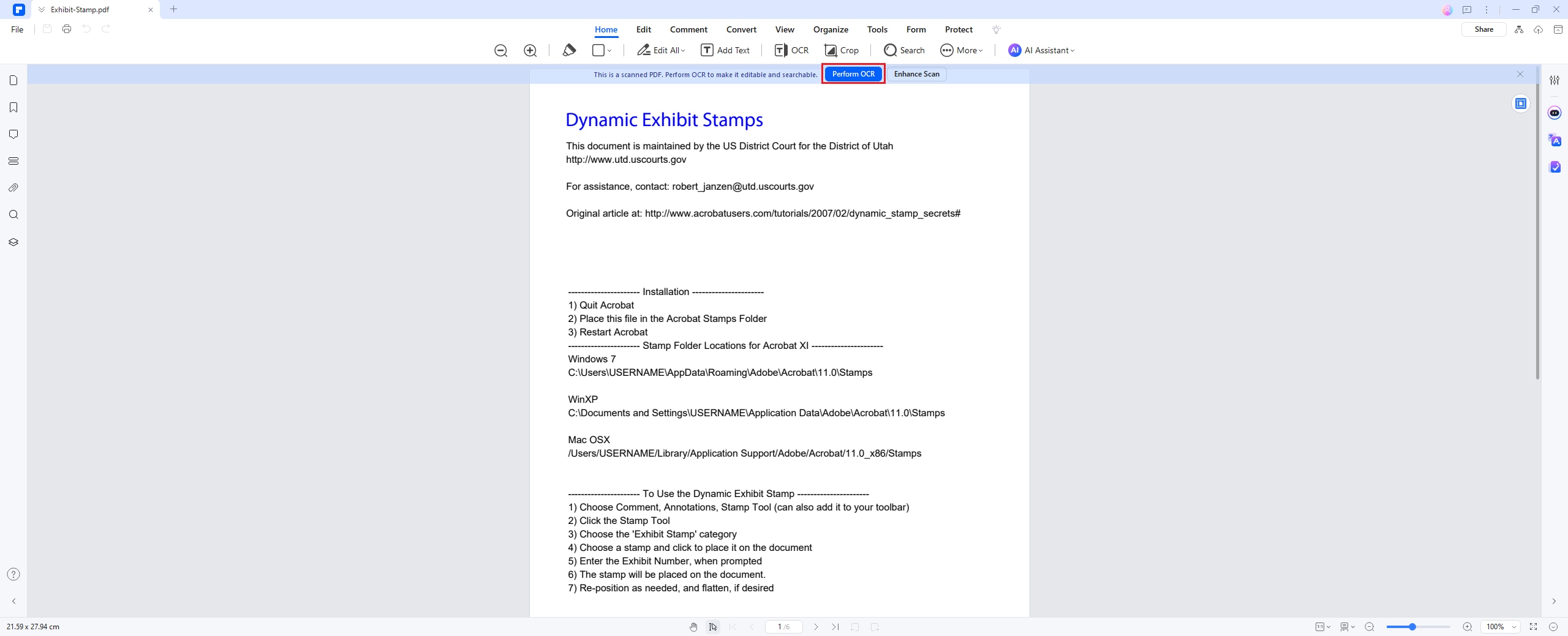Expand the More tools dropdown
The height and width of the screenshot is (636, 1568).
coord(981,51)
